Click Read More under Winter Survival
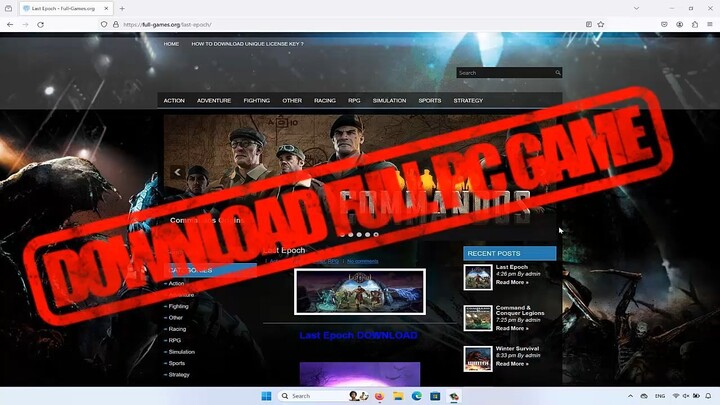 coord(512,364)
